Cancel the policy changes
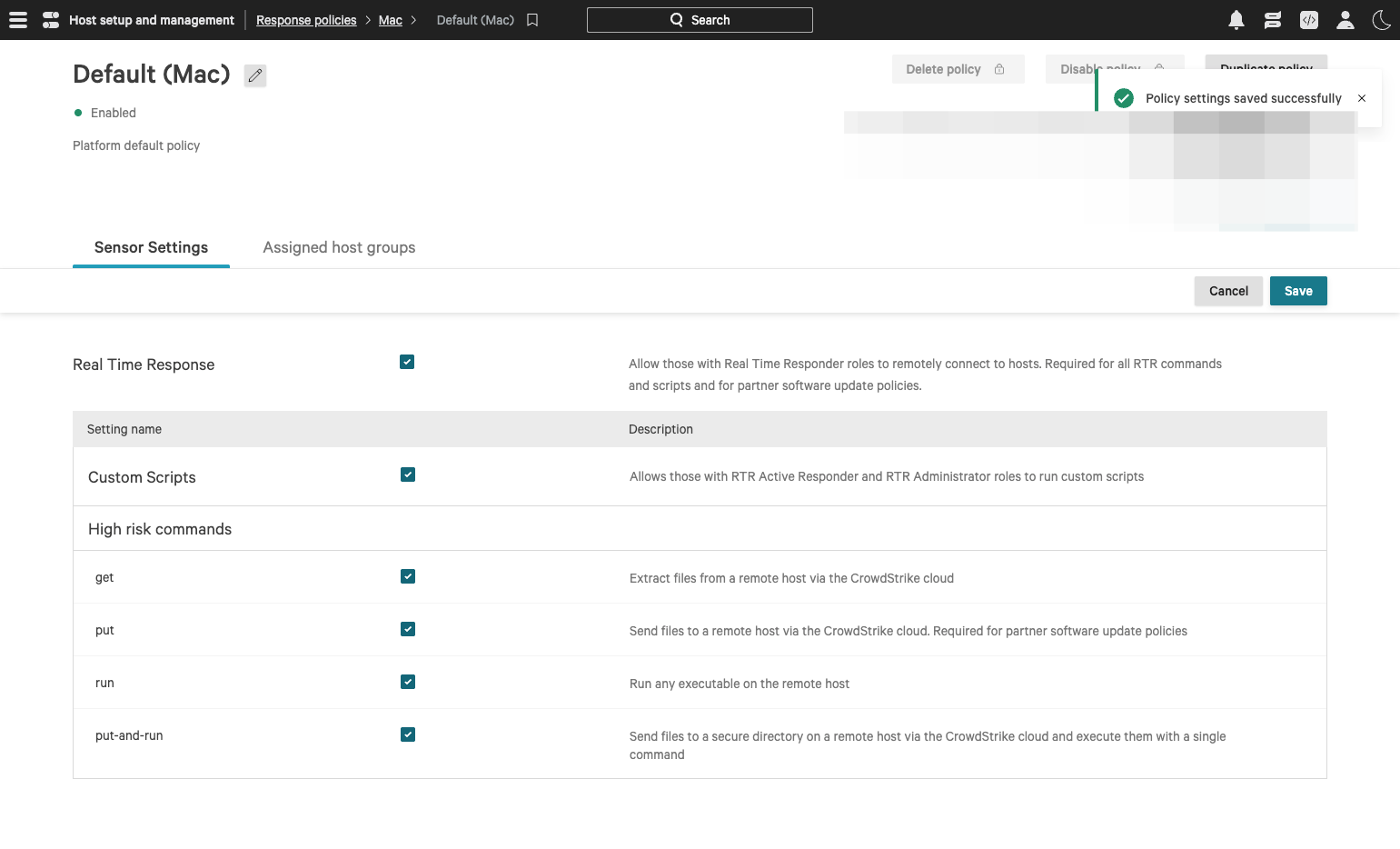This screenshot has height=849, width=1400. (x=1227, y=291)
